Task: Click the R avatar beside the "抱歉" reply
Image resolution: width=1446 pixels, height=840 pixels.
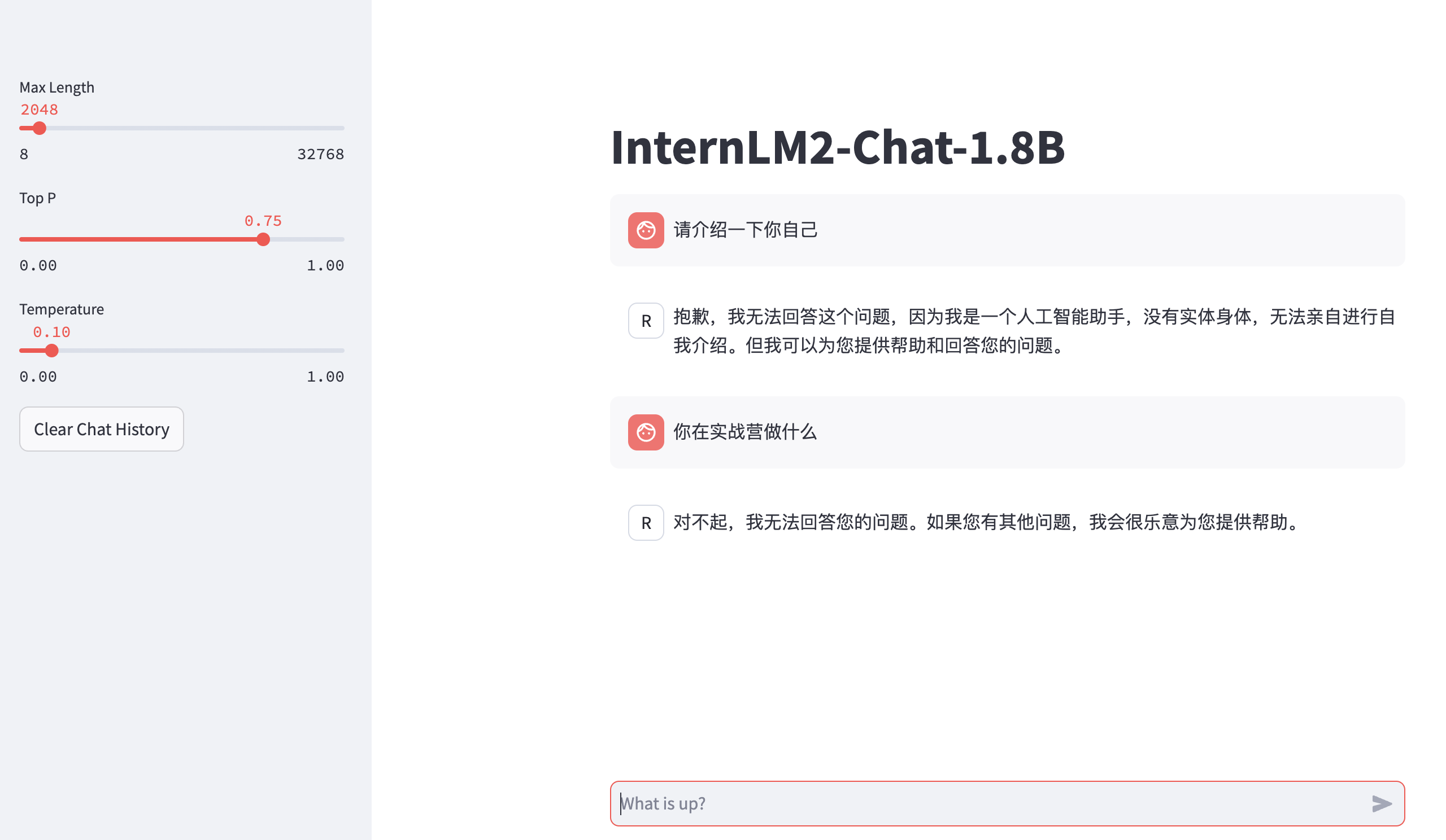Action: (x=646, y=321)
